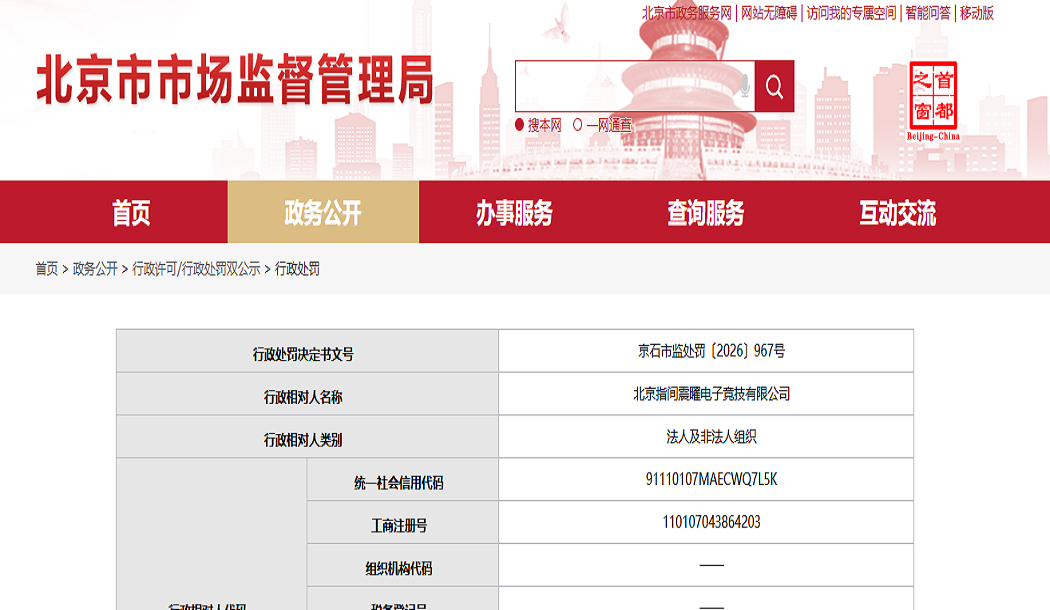The width and height of the screenshot is (1050, 610).
Task: Go to the 政务公开 breadcrumb
Action: coord(95,269)
